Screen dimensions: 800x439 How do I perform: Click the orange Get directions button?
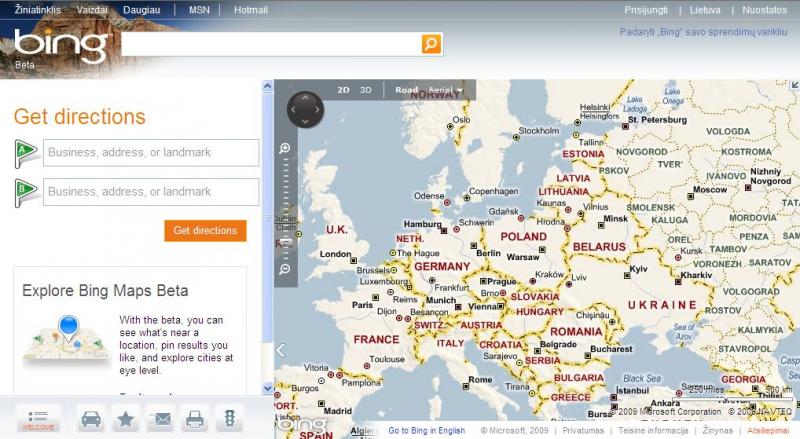205,231
